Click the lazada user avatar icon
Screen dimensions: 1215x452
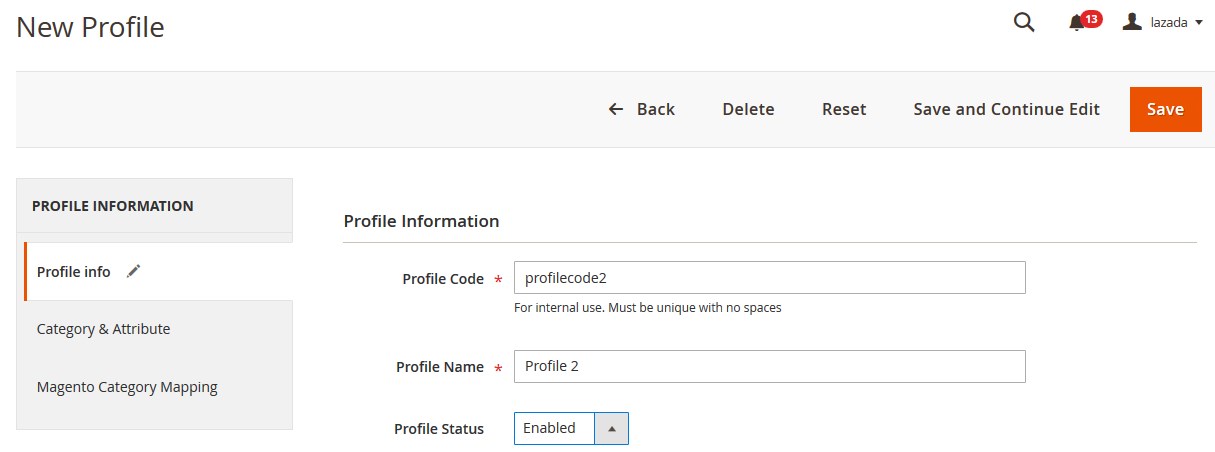pyautogui.click(x=1132, y=21)
